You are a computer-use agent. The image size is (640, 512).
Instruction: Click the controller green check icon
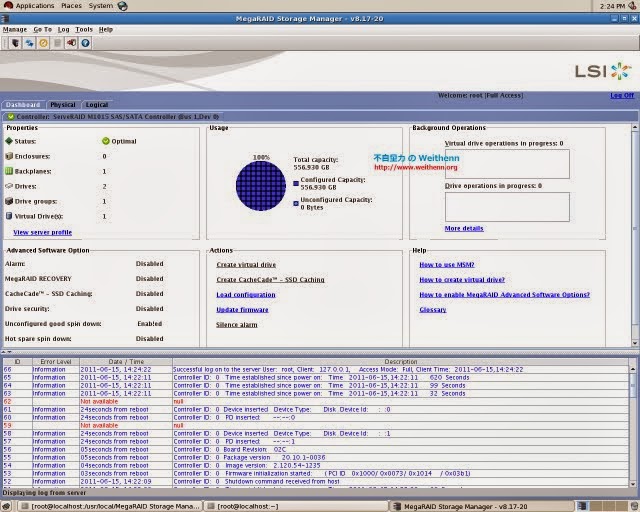pyautogui.click(x=11, y=117)
